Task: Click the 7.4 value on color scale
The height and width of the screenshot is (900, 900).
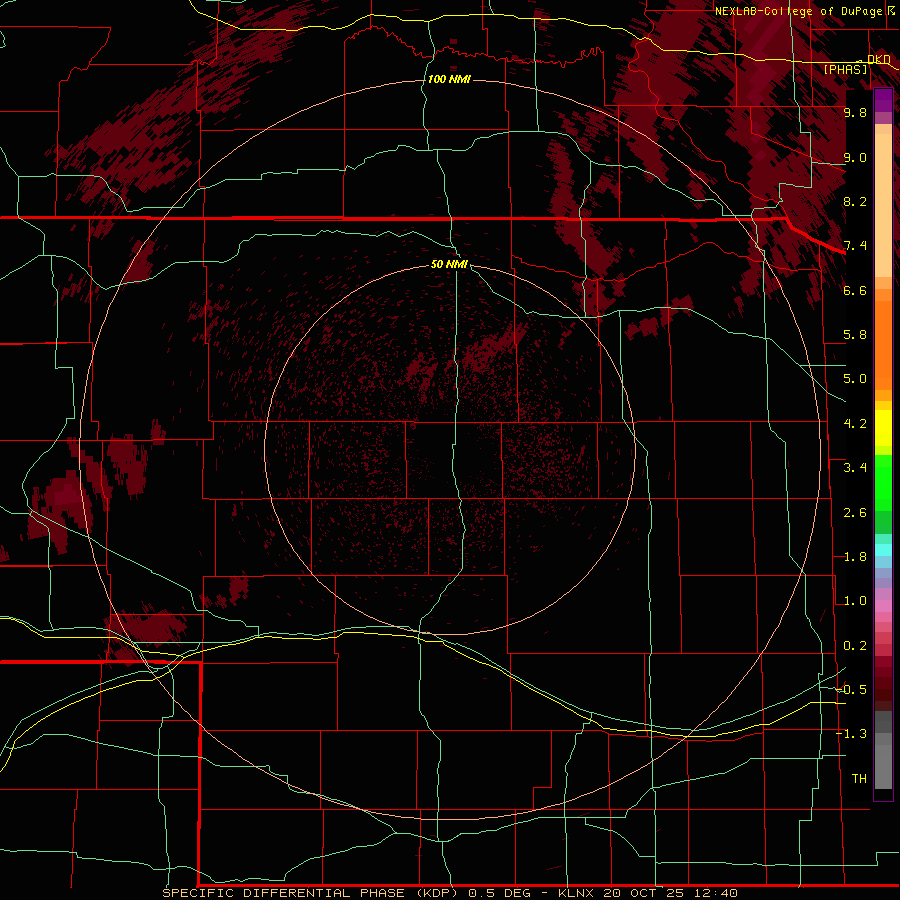Action: click(x=855, y=246)
